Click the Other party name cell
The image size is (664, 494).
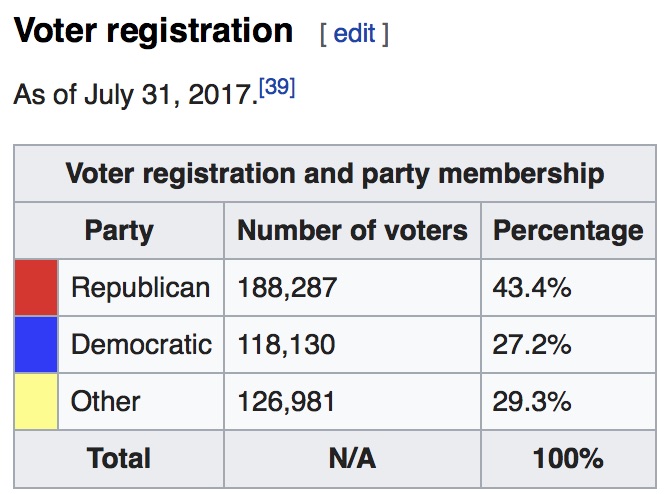click(x=106, y=402)
